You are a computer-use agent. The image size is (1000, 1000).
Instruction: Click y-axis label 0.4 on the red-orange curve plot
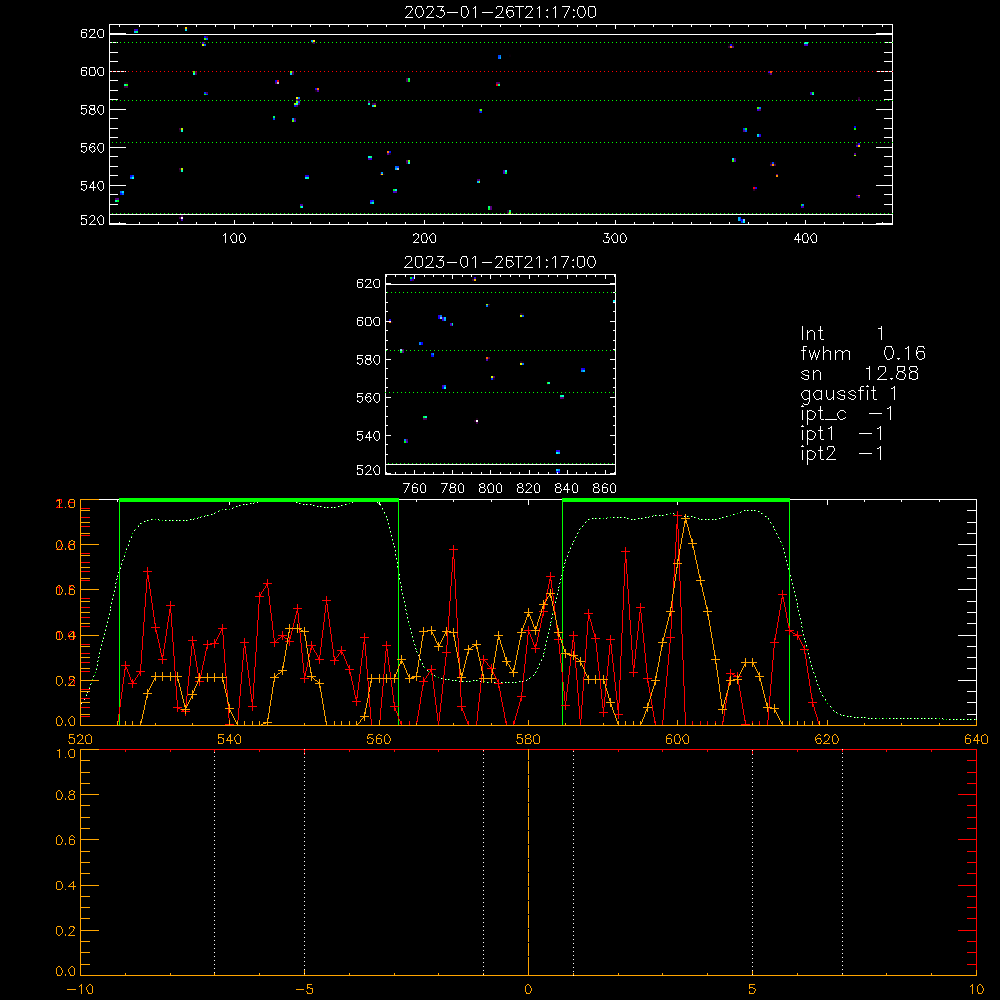tap(66, 636)
